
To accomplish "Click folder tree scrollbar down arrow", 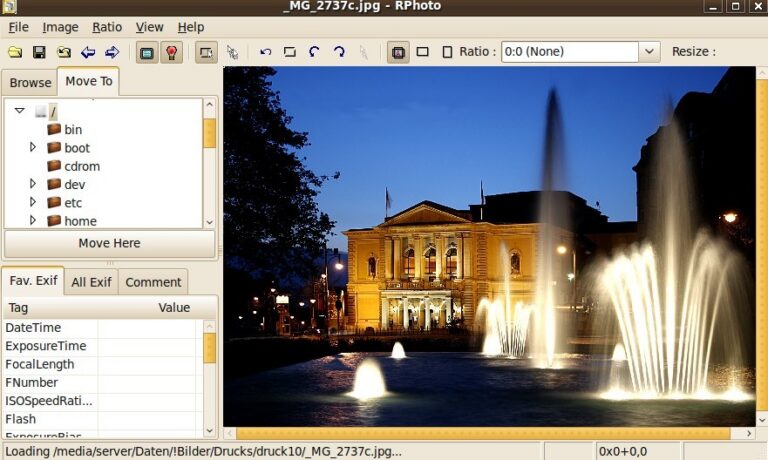I will point(210,222).
